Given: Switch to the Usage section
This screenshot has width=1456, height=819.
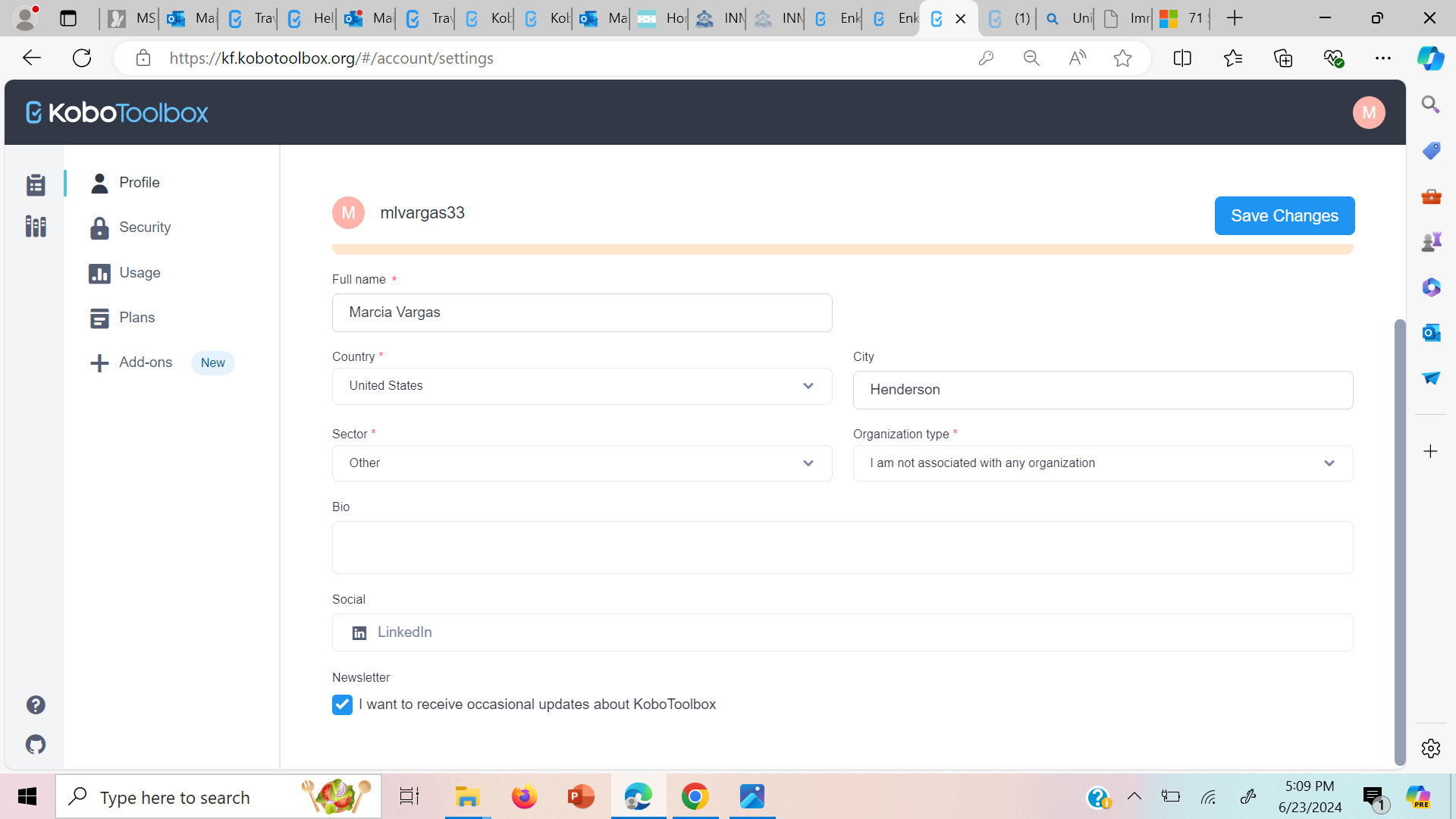Looking at the screenshot, I should pos(140,273).
